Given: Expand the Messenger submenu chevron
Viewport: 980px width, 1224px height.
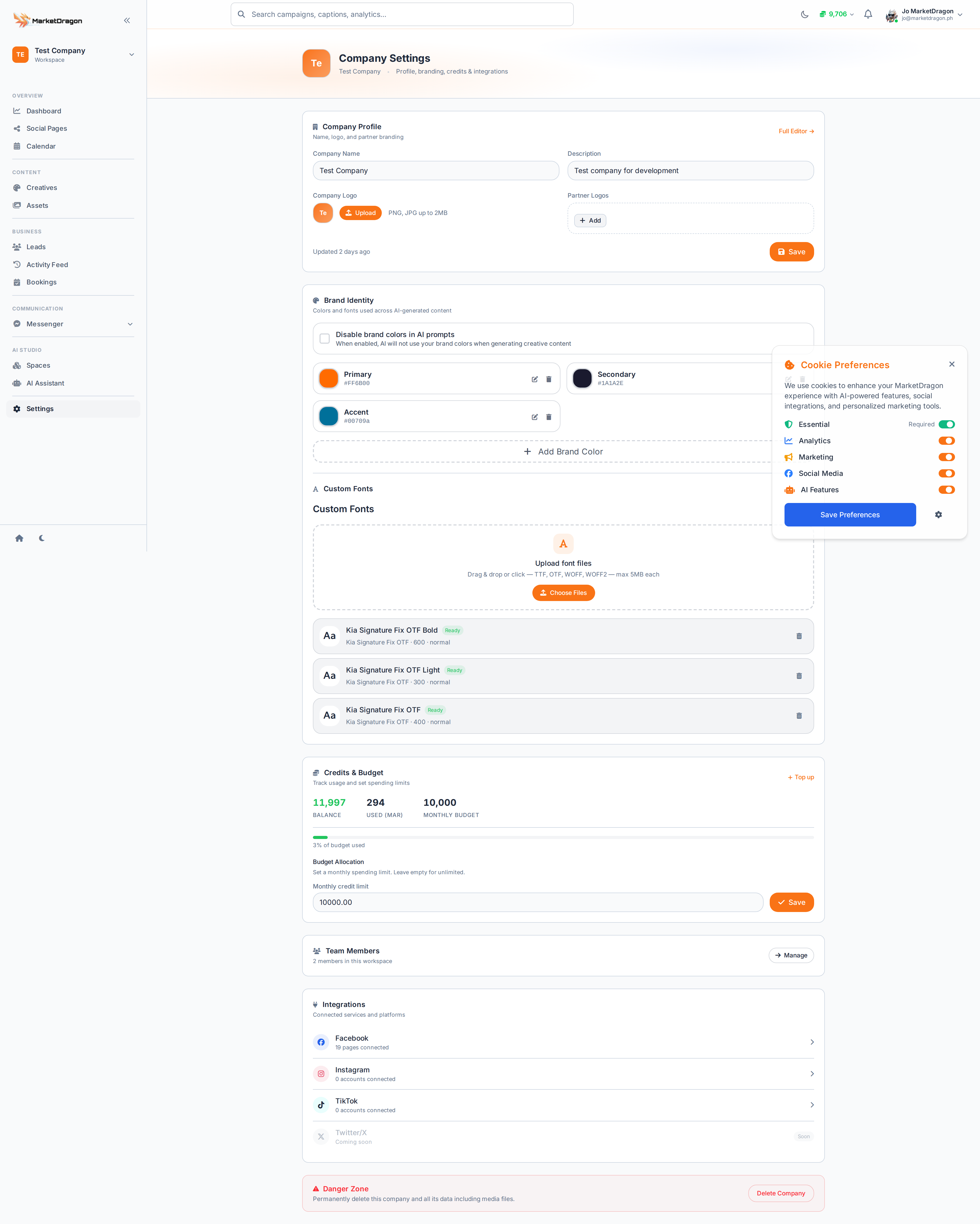Looking at the screenshot, I should (130, 324).
